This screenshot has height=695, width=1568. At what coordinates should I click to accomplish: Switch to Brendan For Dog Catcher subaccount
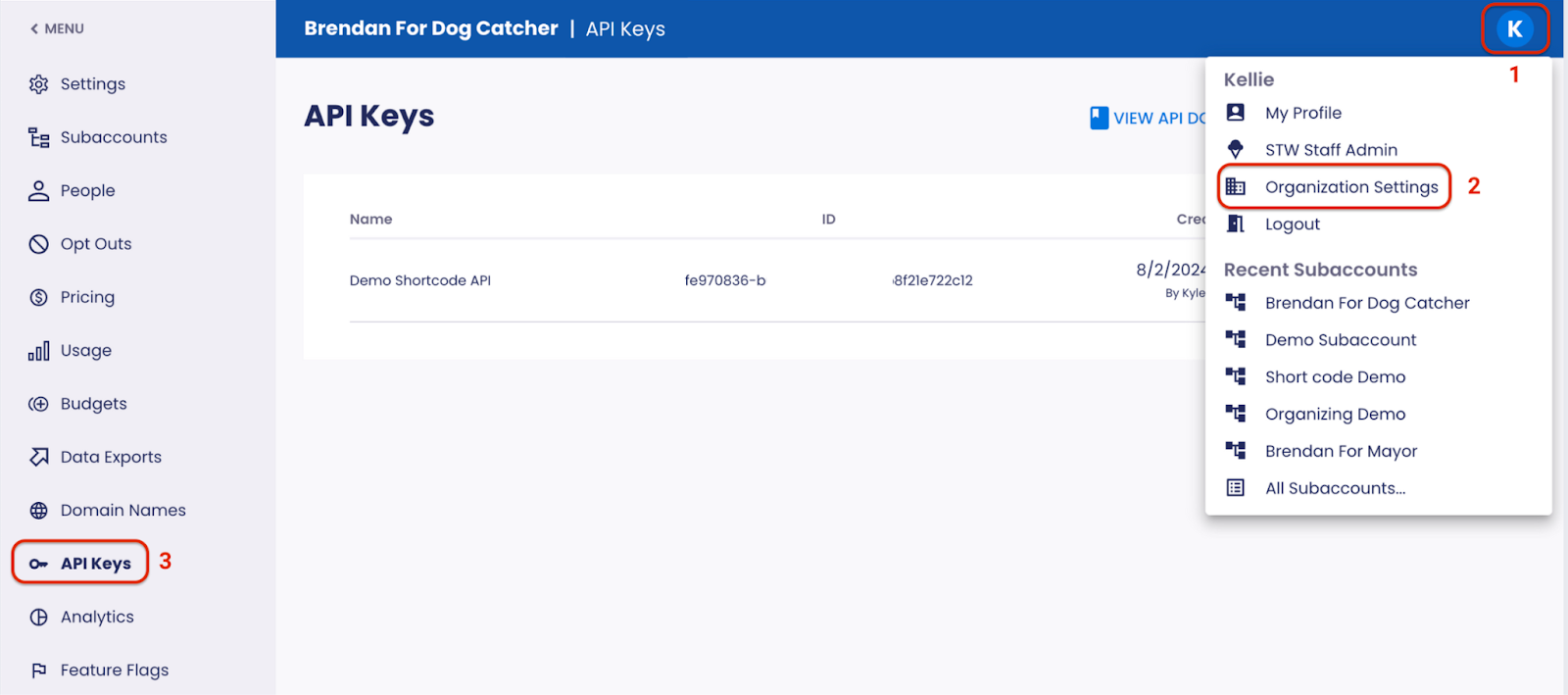coord(1367,303)
